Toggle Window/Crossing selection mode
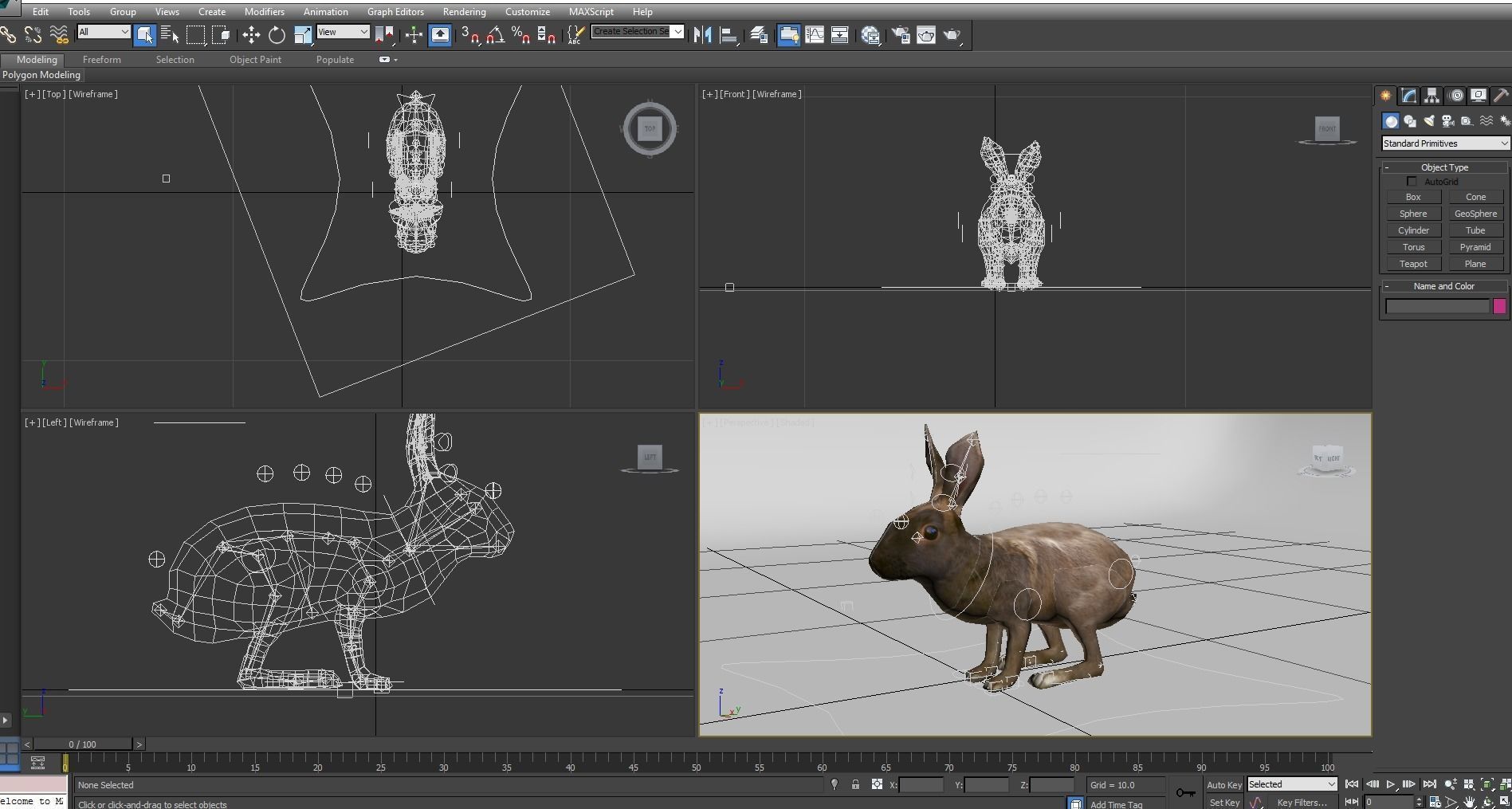 [x=221, y=34]
